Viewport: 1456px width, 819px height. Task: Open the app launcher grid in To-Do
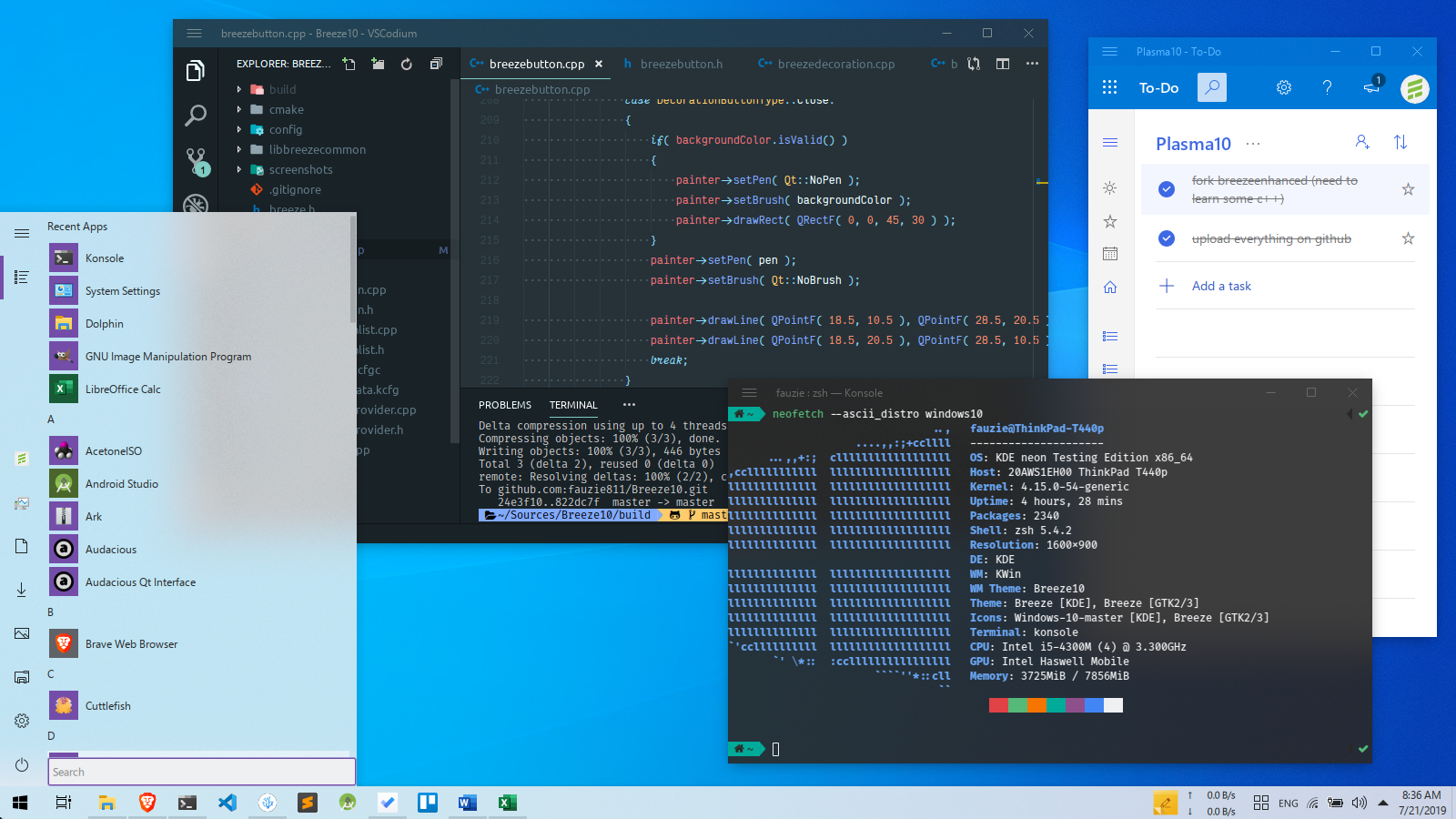[x=1110, y=87]
